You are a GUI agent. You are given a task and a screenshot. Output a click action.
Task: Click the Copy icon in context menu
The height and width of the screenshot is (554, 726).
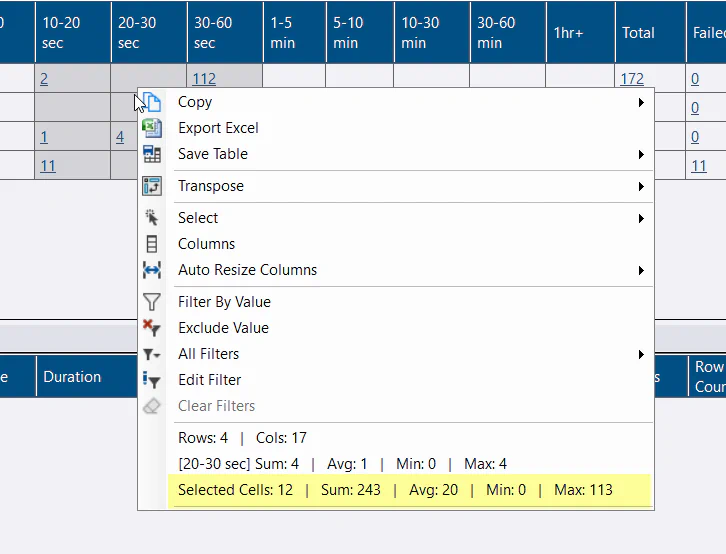[x=152, y=102]
